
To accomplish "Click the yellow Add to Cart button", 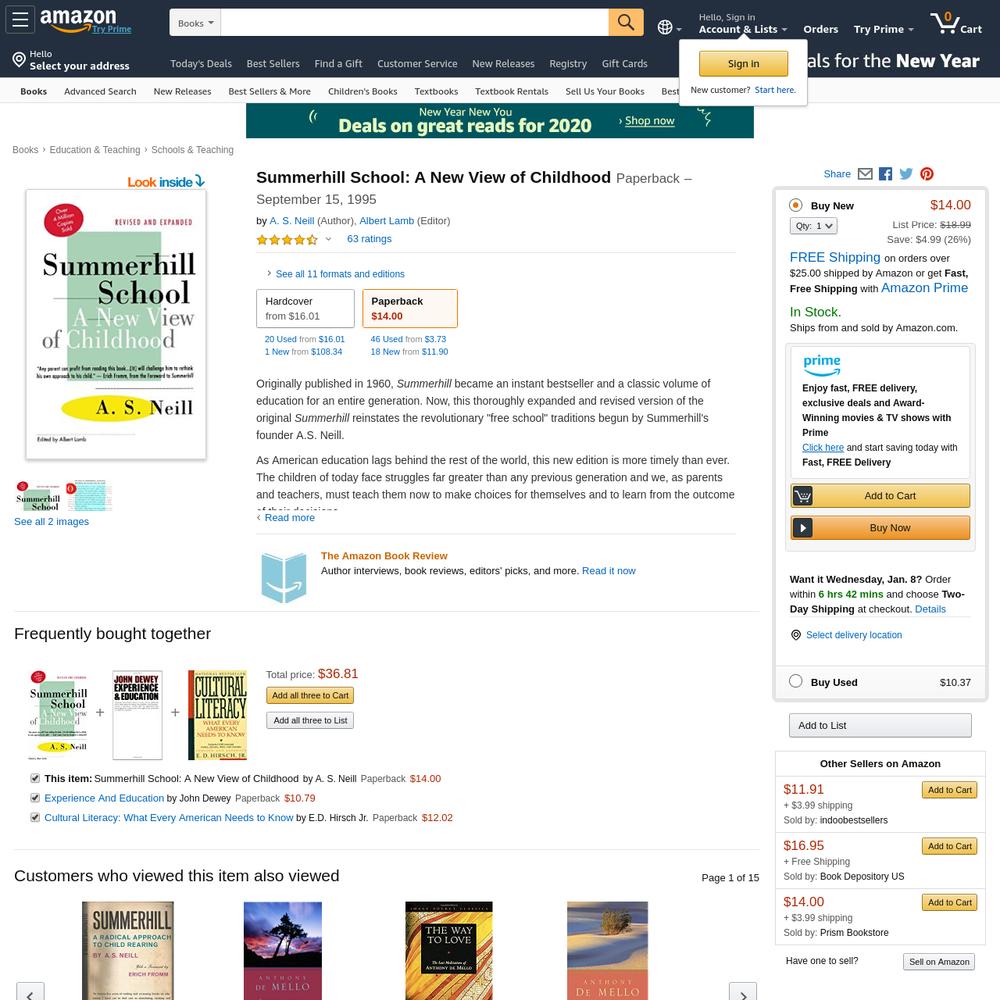I will pyautogui.click(x=880, y=496).
